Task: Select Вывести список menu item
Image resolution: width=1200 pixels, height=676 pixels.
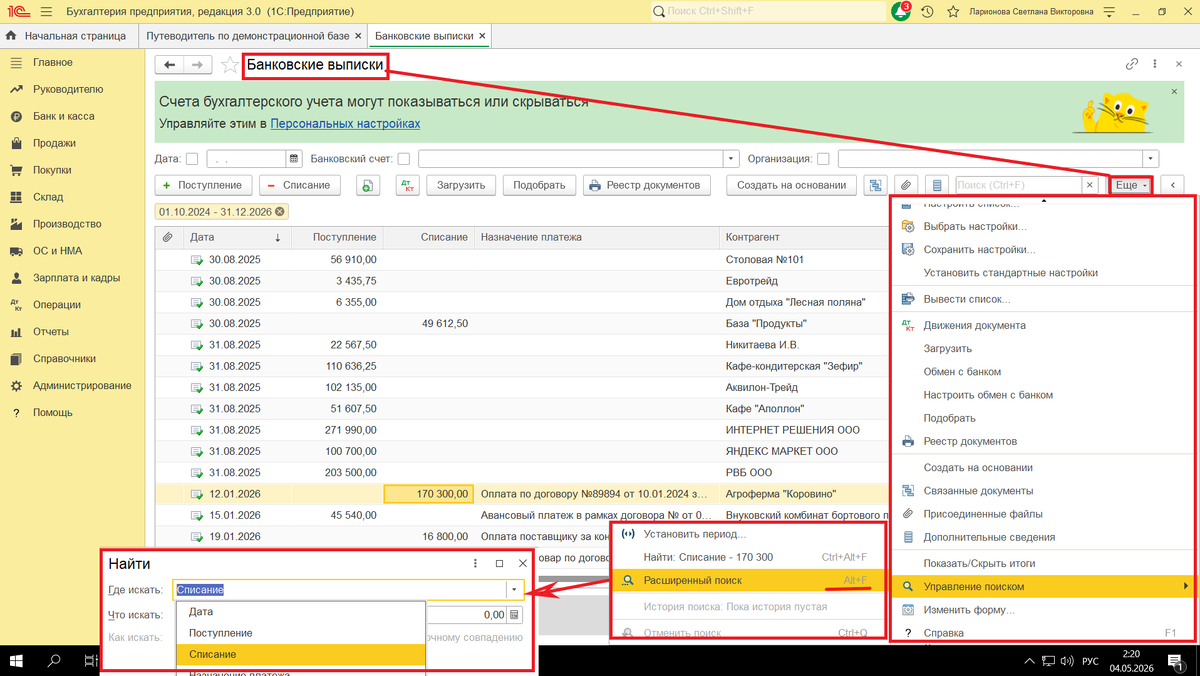Action: [1044, 299]
